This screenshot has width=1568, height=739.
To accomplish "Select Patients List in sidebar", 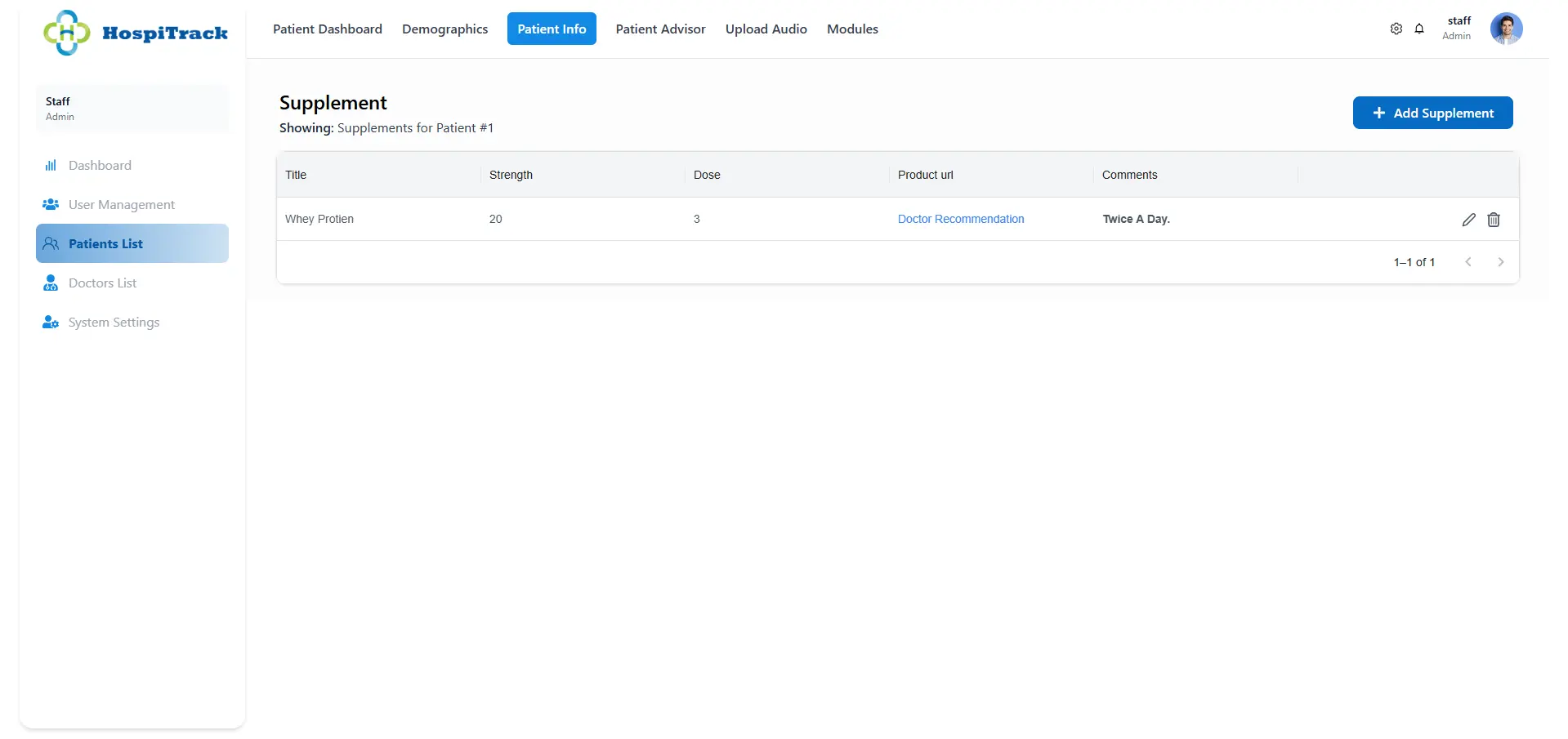I will (105, 244).
